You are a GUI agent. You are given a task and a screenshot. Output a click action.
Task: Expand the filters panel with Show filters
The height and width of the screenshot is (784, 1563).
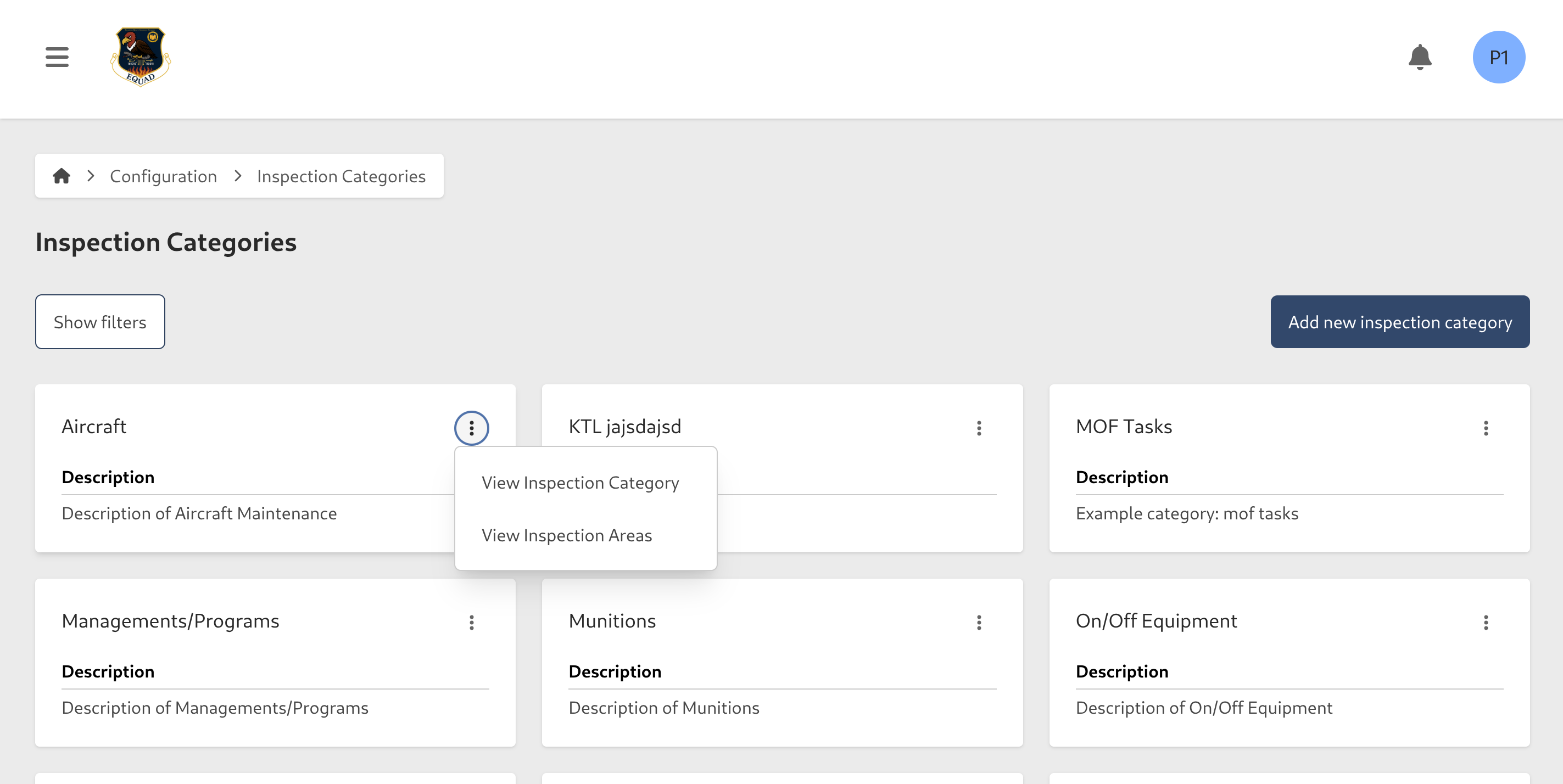coord(99,321)
